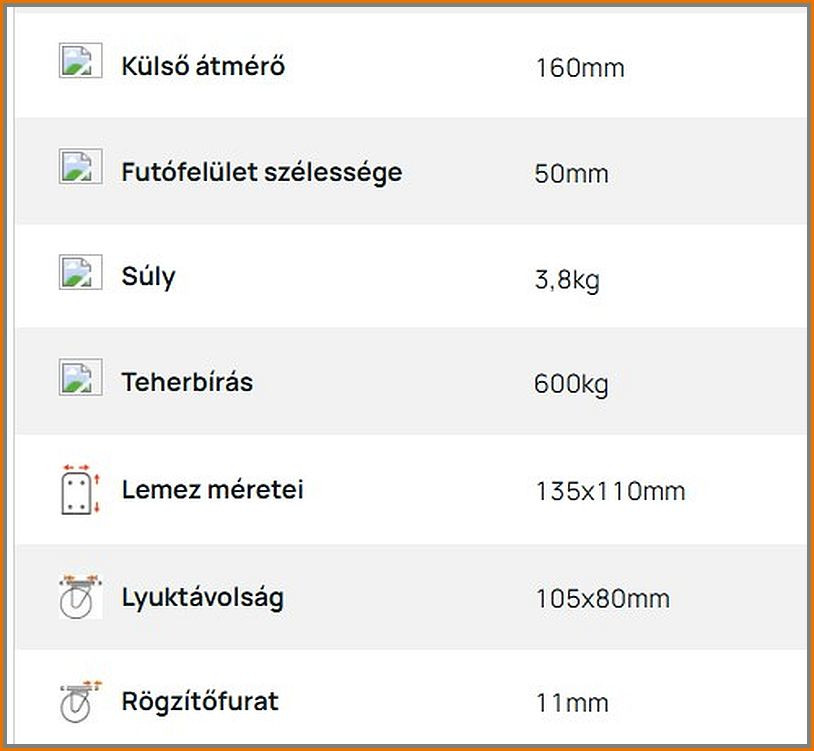Select the Futófelület szélessége label
The width and height of the screenshot is (814, 751).
coord(262,172)
